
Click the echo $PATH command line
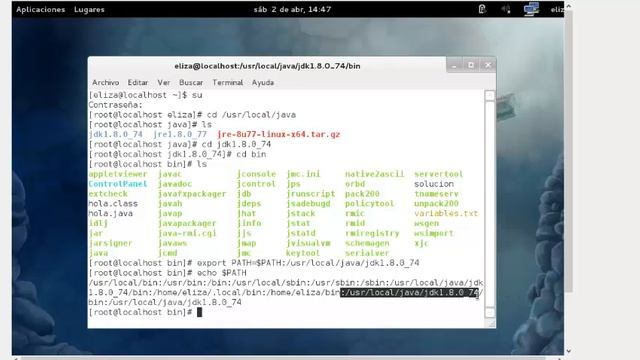click(x=168, y=272)
